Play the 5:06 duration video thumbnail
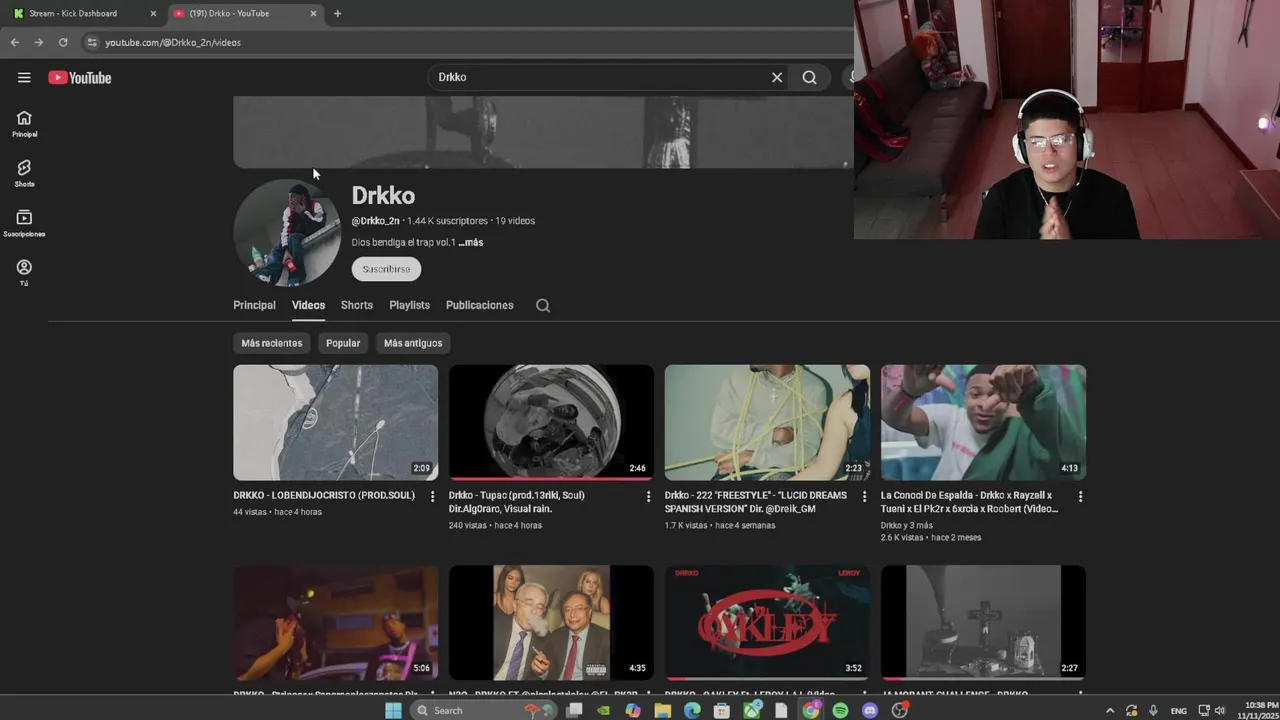This screenshot has height=720, width=1280. [335, 623]
